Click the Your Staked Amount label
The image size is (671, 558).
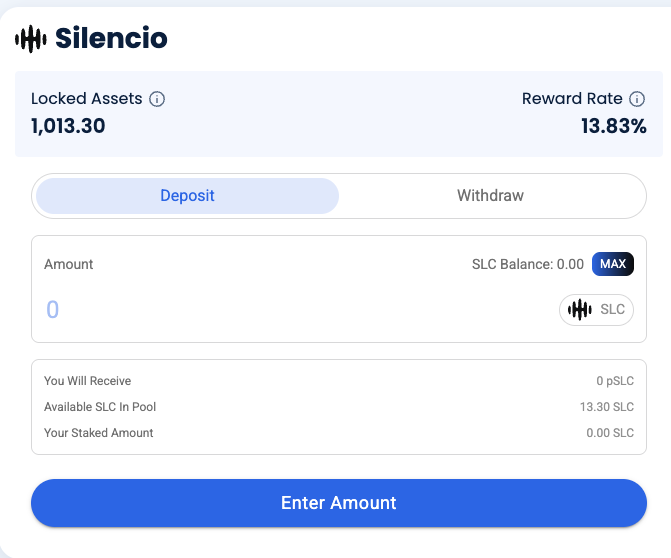pos(99,433)
